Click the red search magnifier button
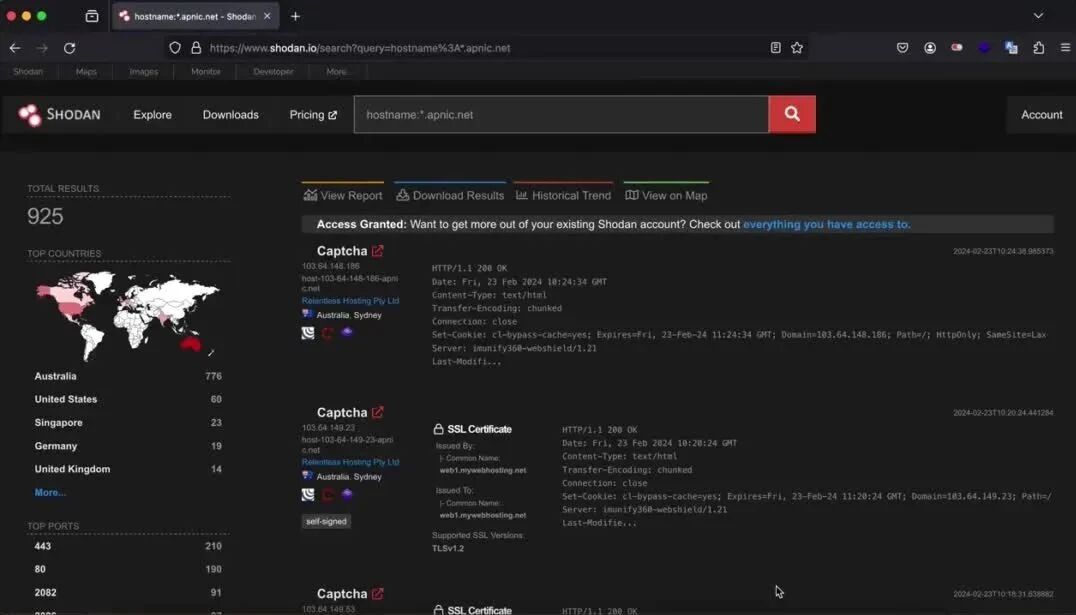 792,114
